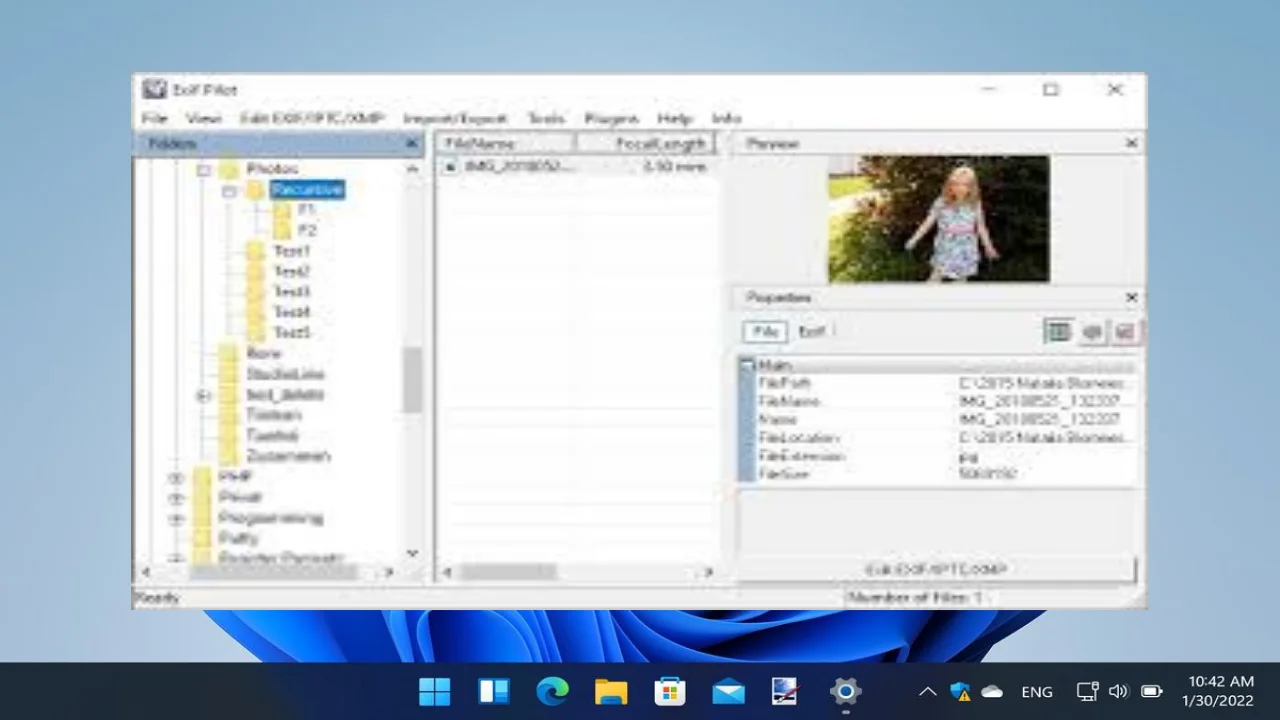
Task: Open Settings gear on the taskbar
Action: (x=845, y=691)
